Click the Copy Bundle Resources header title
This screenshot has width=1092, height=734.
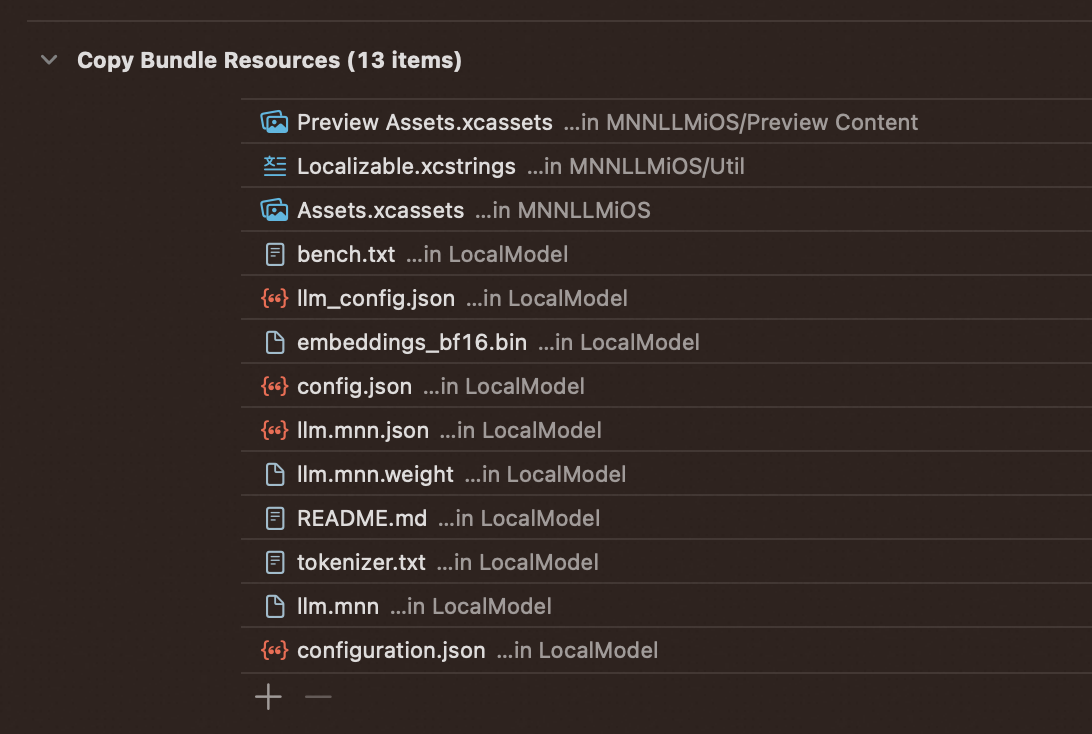coord(269,60)
